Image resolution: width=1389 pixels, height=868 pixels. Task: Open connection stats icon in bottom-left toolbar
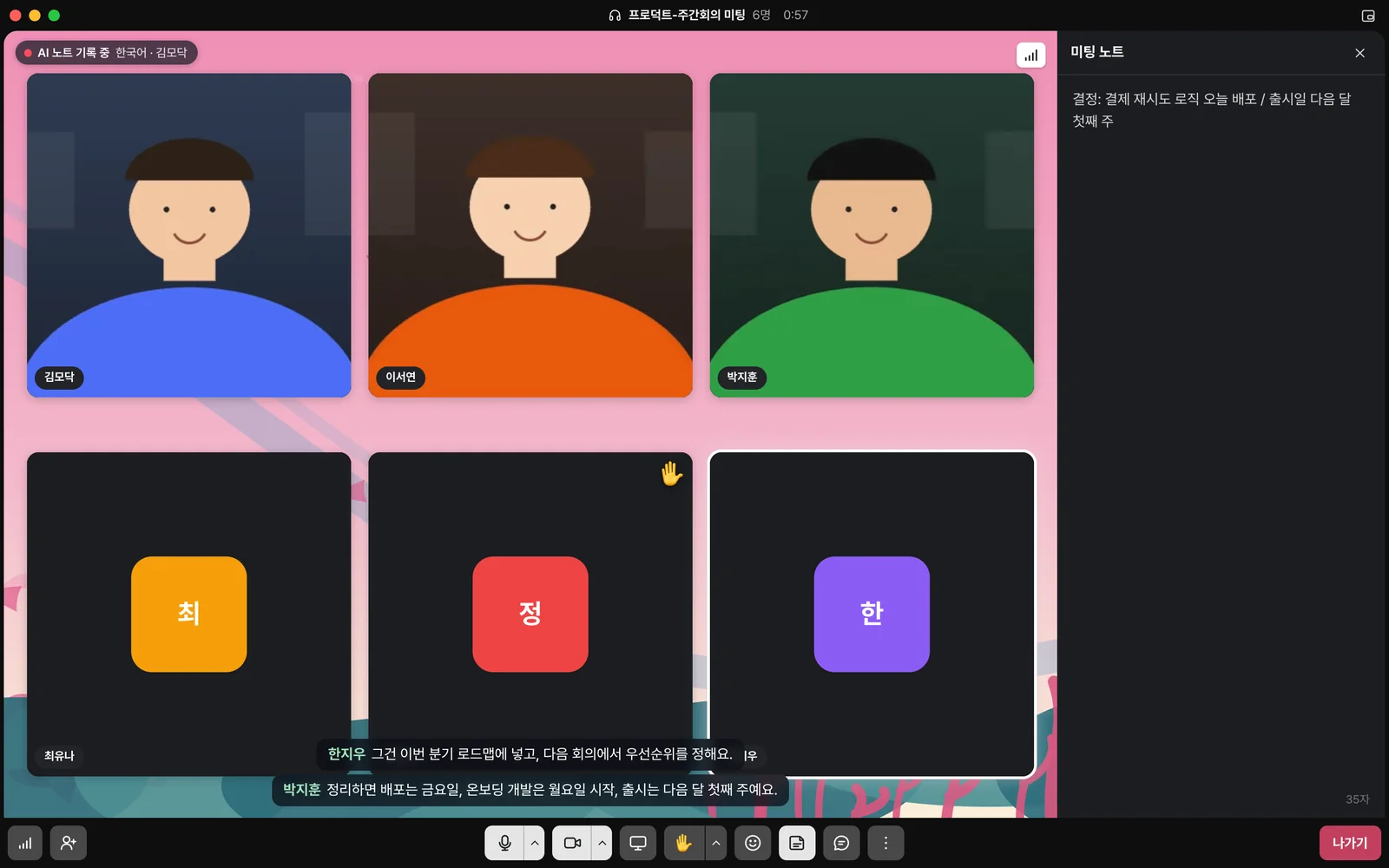(x=25, y=843)
